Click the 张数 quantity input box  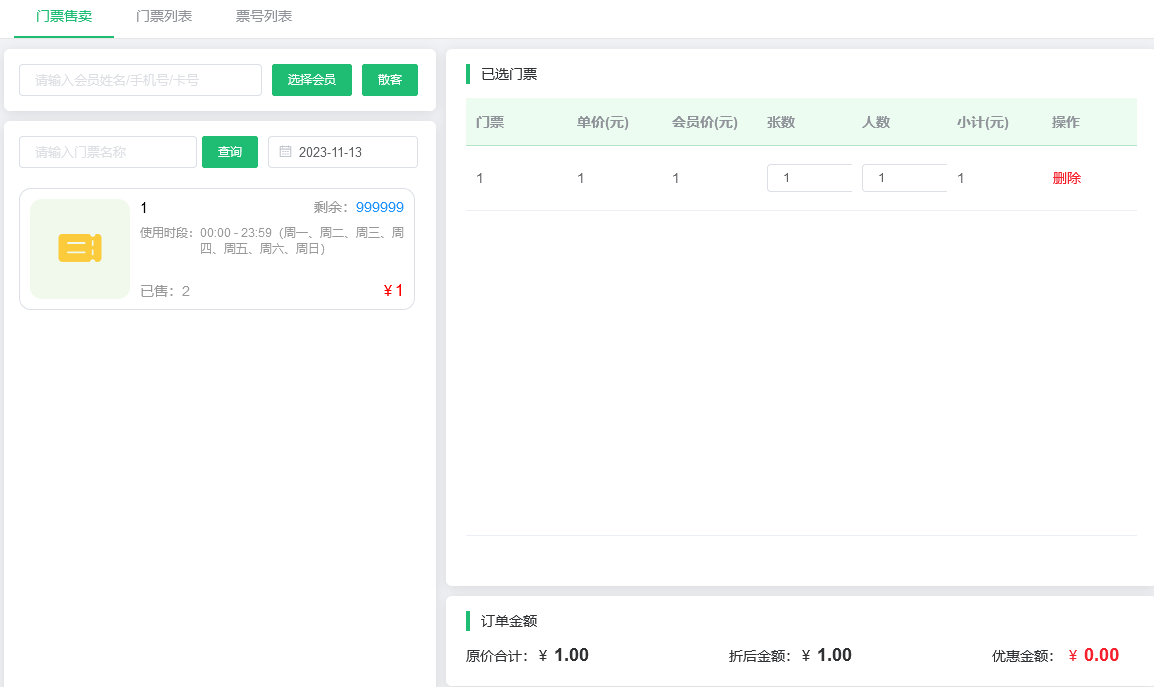tap(810, 177)
